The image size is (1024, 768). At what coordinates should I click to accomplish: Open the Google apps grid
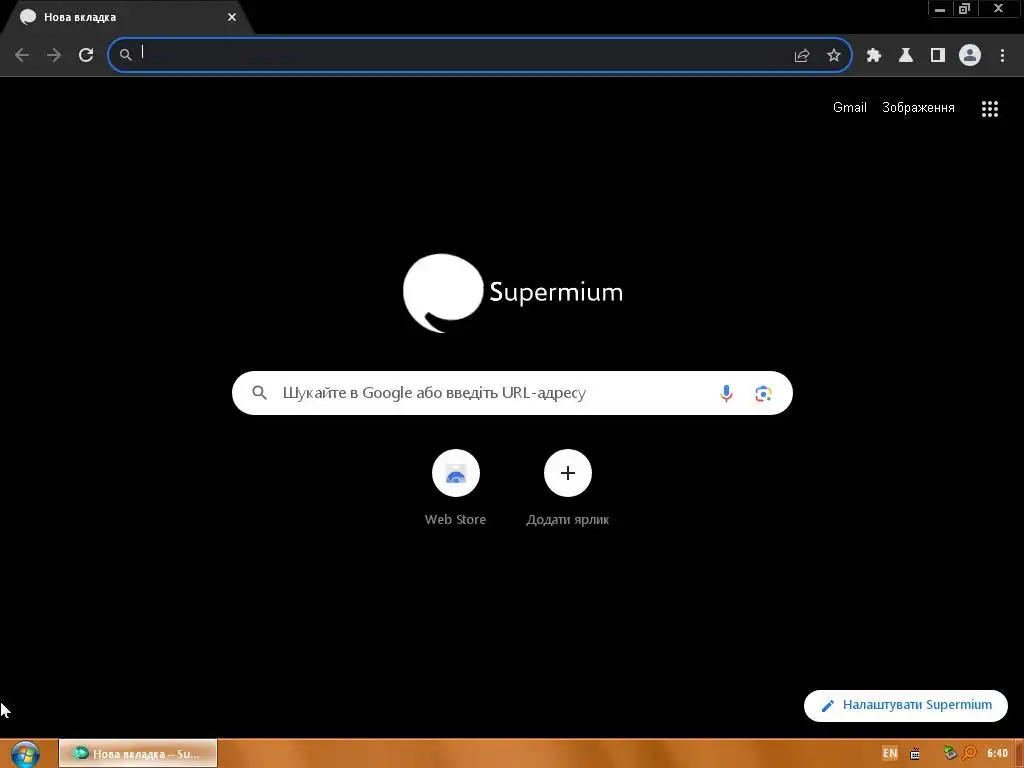click(x=990, y=109)
